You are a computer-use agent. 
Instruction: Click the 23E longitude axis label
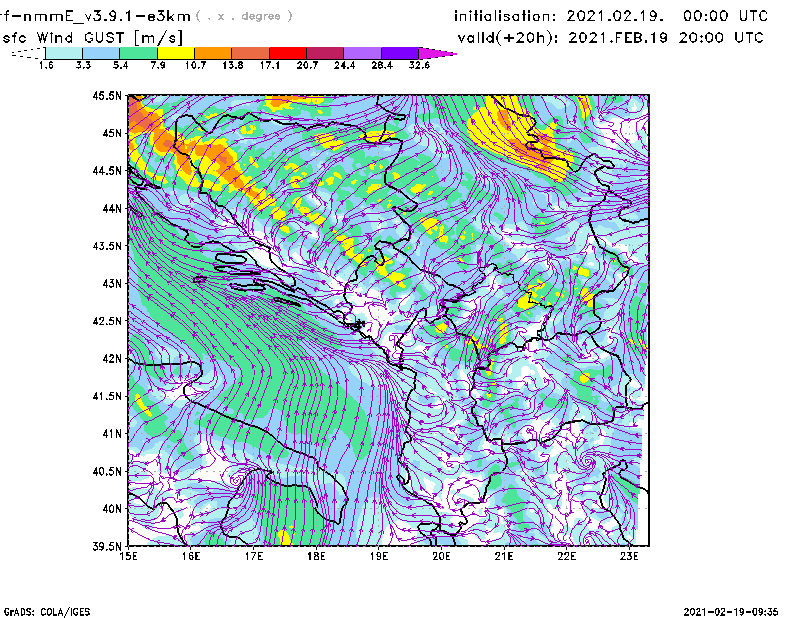coord(629,556)
